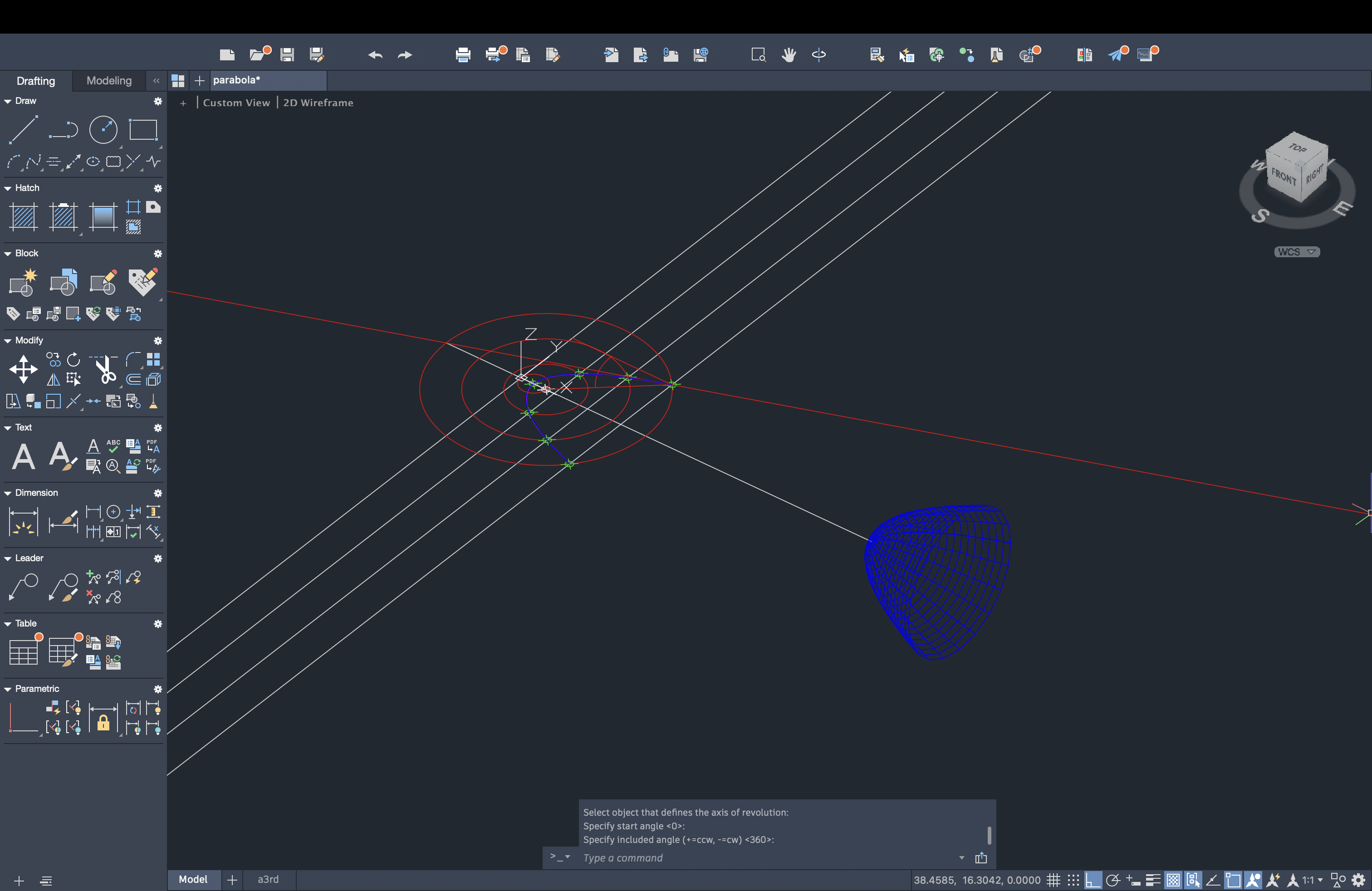Click the Undo arrow

click(375, 55)
